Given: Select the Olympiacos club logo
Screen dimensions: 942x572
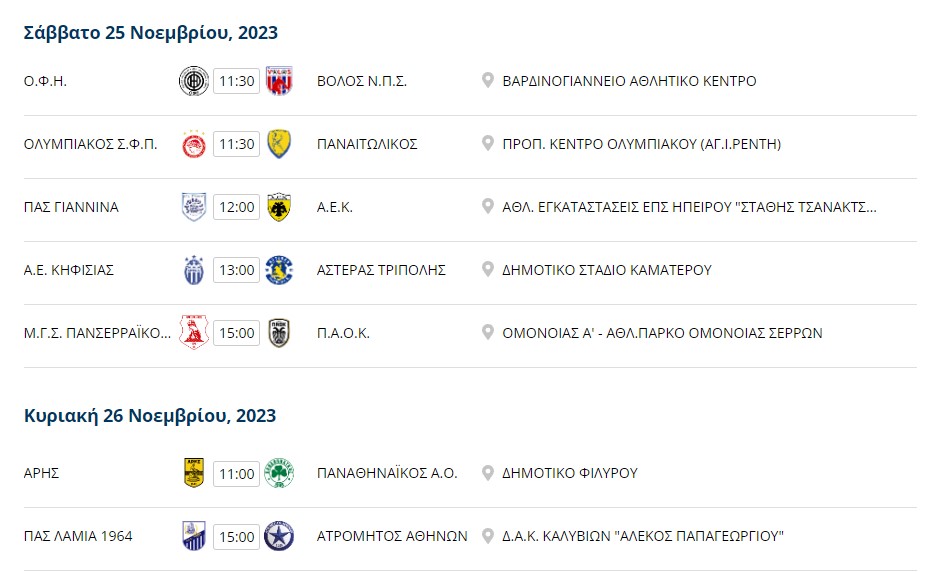Looking at the screenshot, I should (193, 144).
